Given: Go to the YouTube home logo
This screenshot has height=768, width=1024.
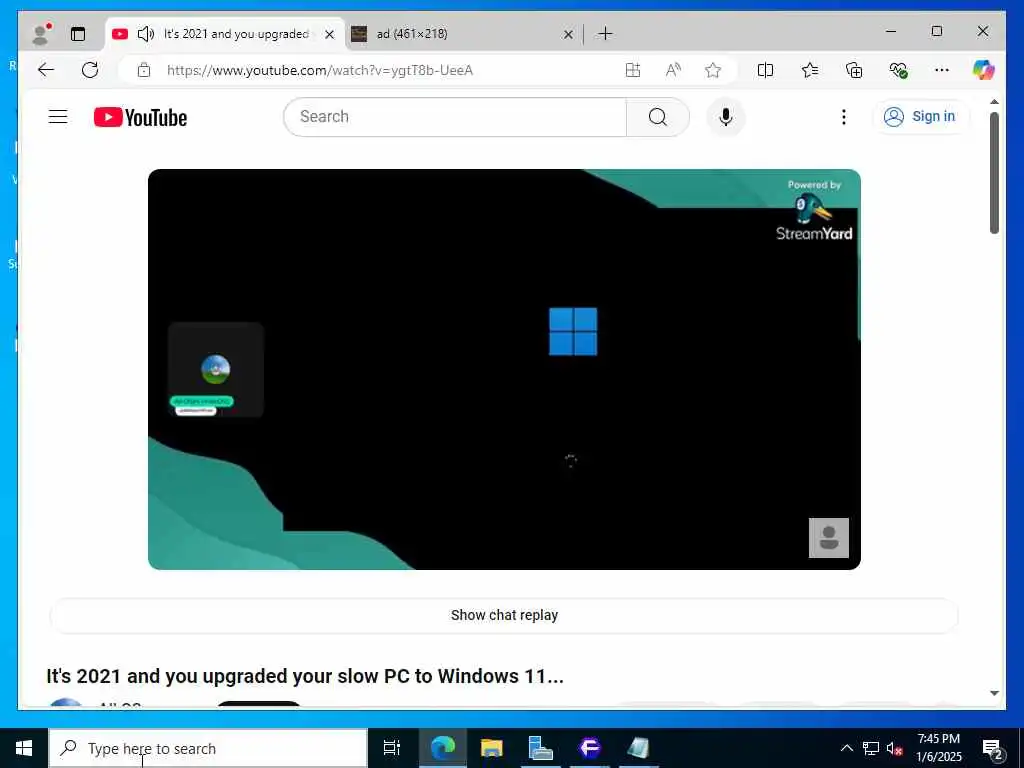Looking at the screenshot, I should point(140,118).
